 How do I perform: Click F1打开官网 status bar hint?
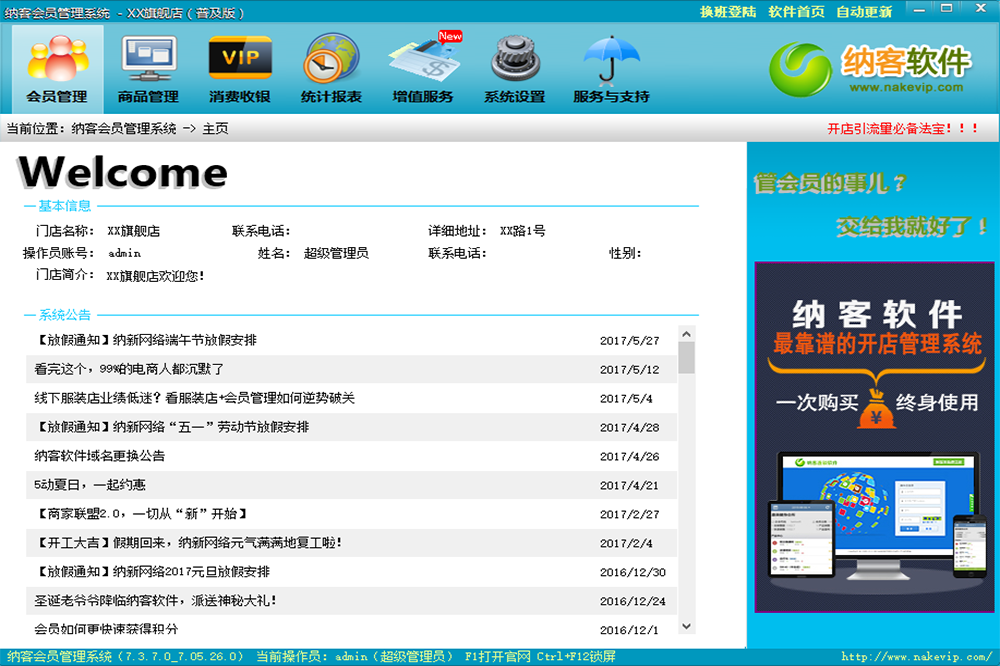497,656
